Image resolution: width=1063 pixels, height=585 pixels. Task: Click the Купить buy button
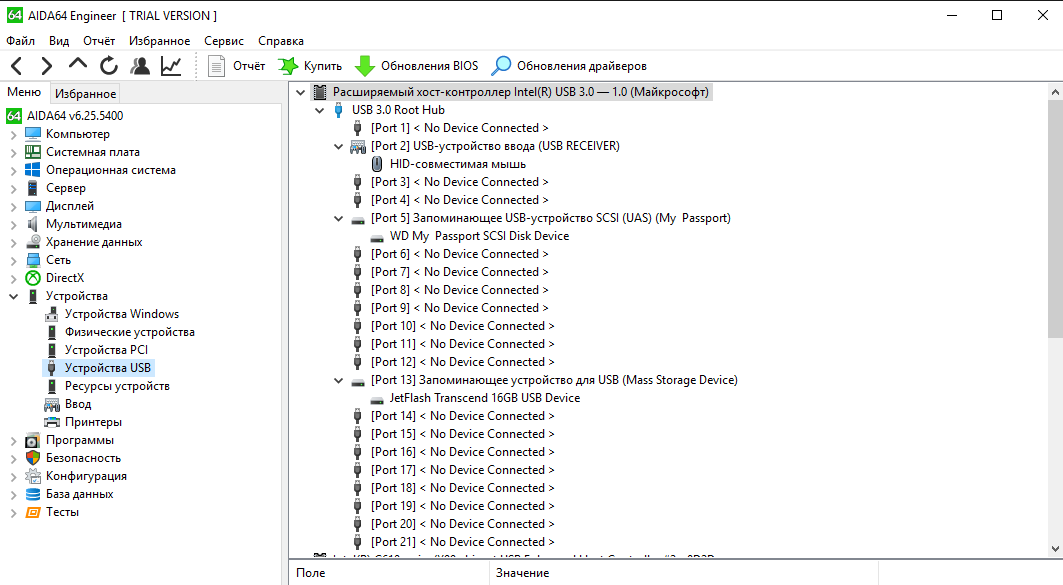310,66
